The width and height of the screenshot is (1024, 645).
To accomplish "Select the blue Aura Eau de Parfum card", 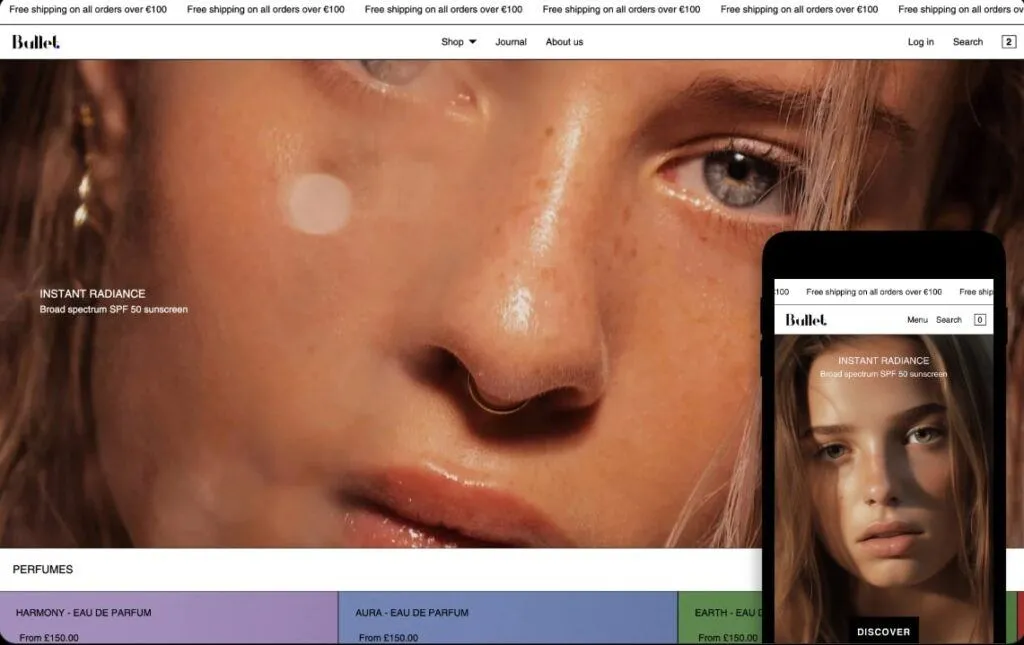I will click(x=508, y=618).
